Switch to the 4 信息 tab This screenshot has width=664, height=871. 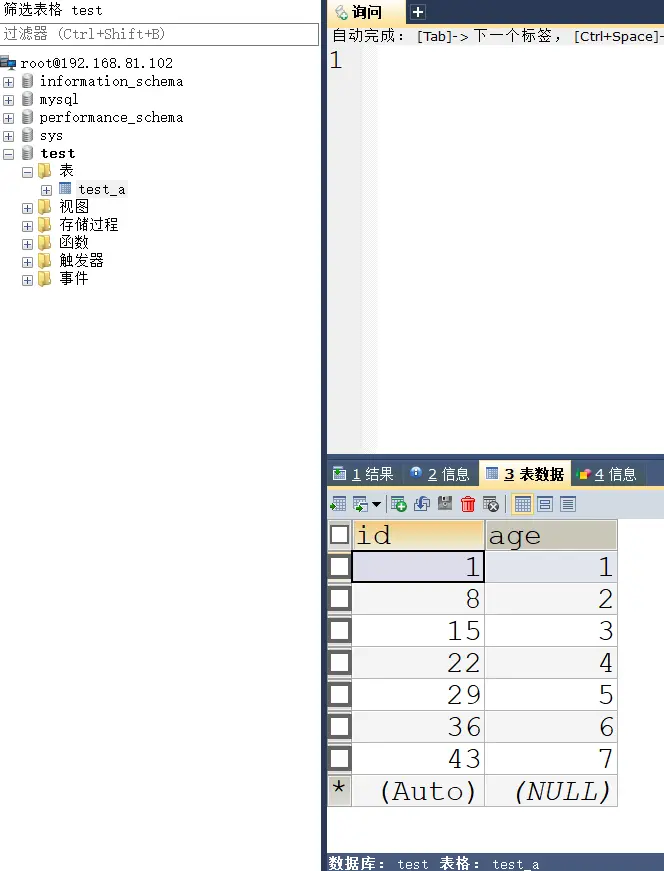607,474
